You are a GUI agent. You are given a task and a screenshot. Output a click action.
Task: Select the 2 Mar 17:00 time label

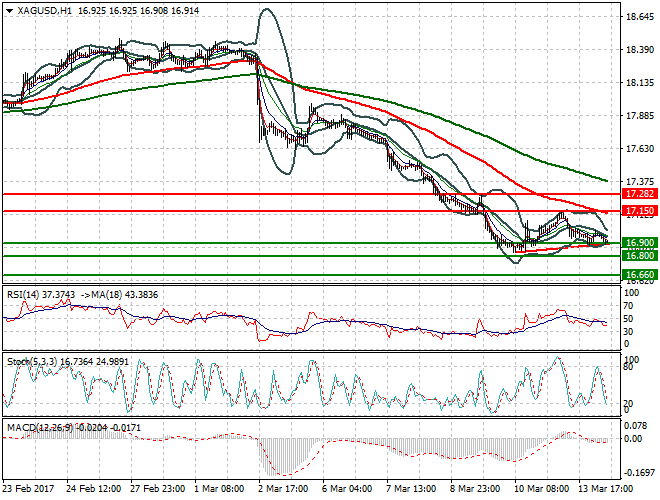point(283,489)
